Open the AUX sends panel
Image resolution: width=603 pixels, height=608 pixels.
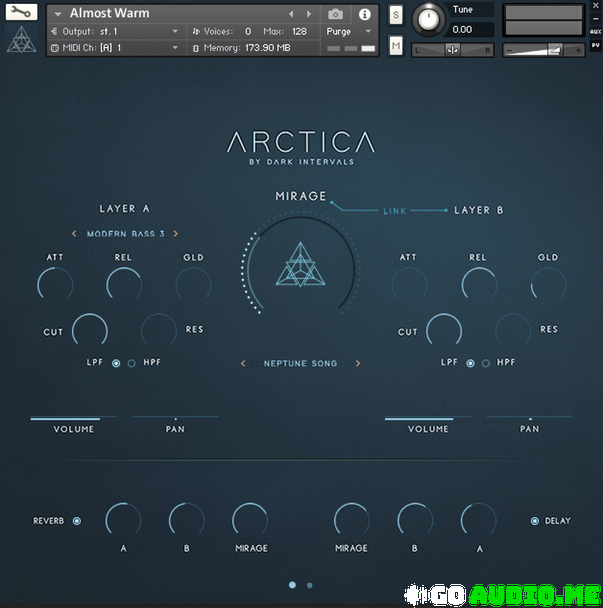[x=595, y=32]
